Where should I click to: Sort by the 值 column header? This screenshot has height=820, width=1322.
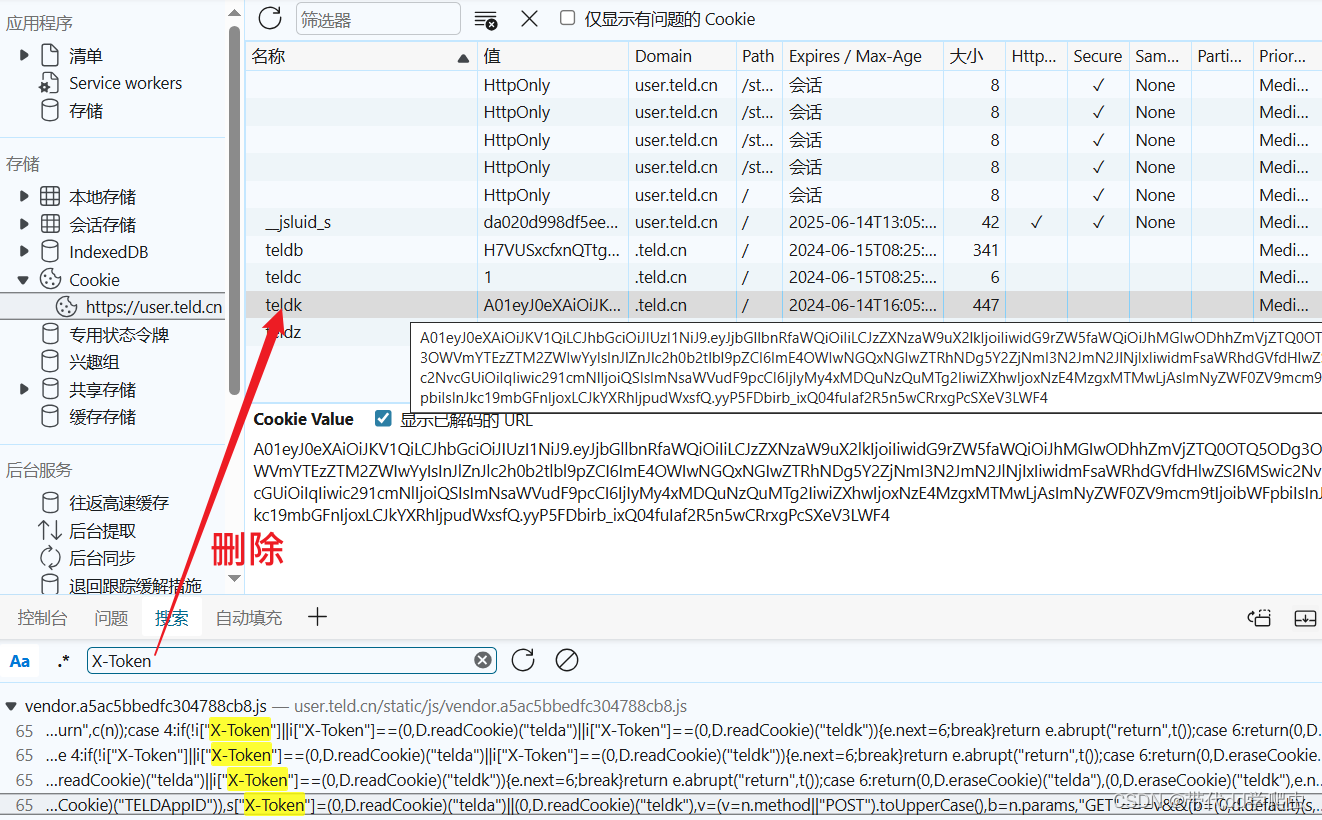point(553,56)
